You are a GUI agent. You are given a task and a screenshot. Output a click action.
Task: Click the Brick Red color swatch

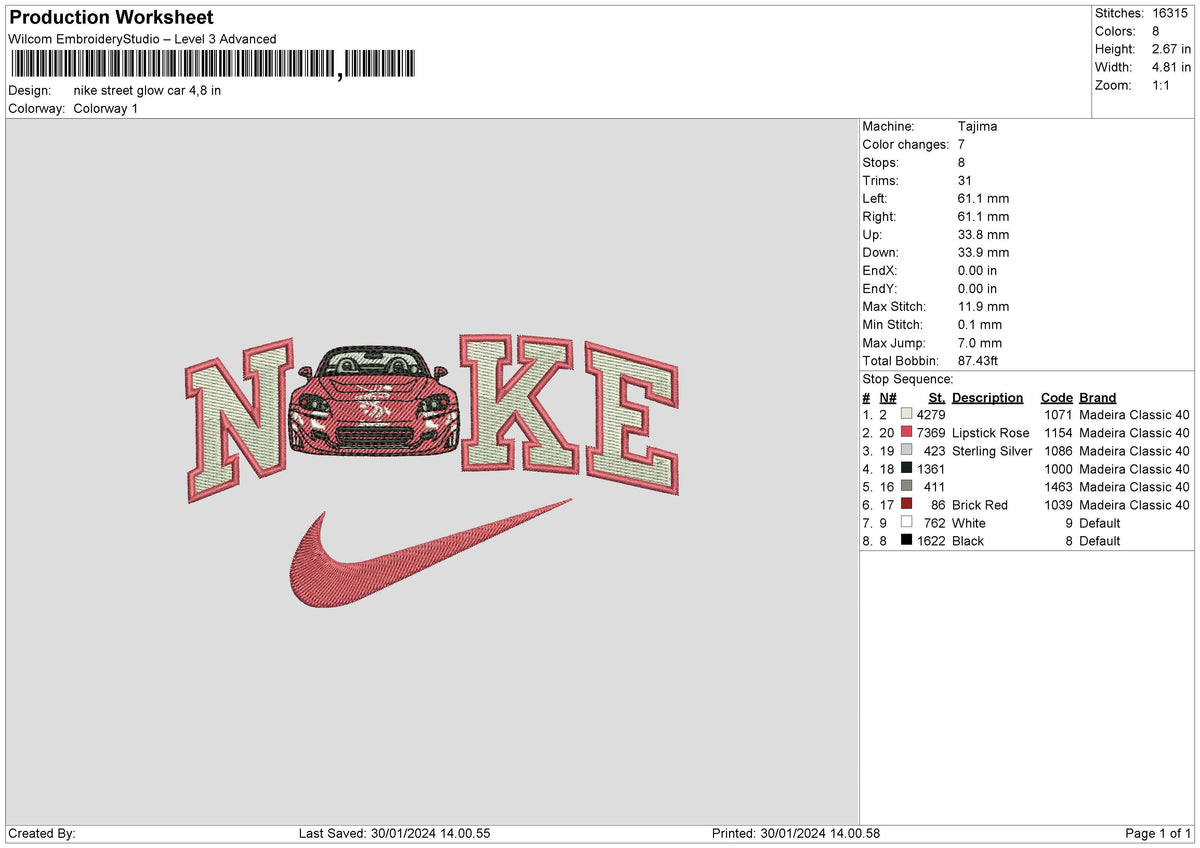(906, 505)
